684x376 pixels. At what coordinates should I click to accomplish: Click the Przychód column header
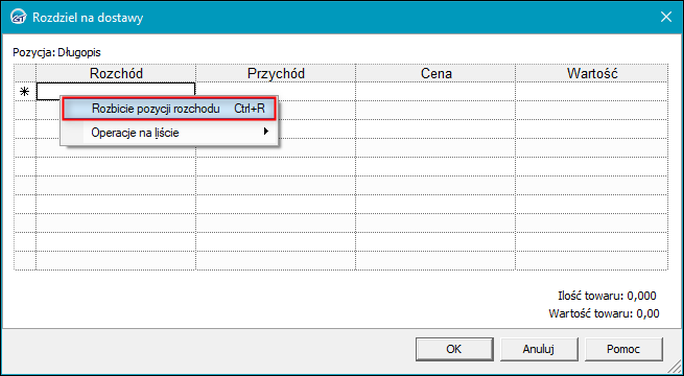click(276, 73)
